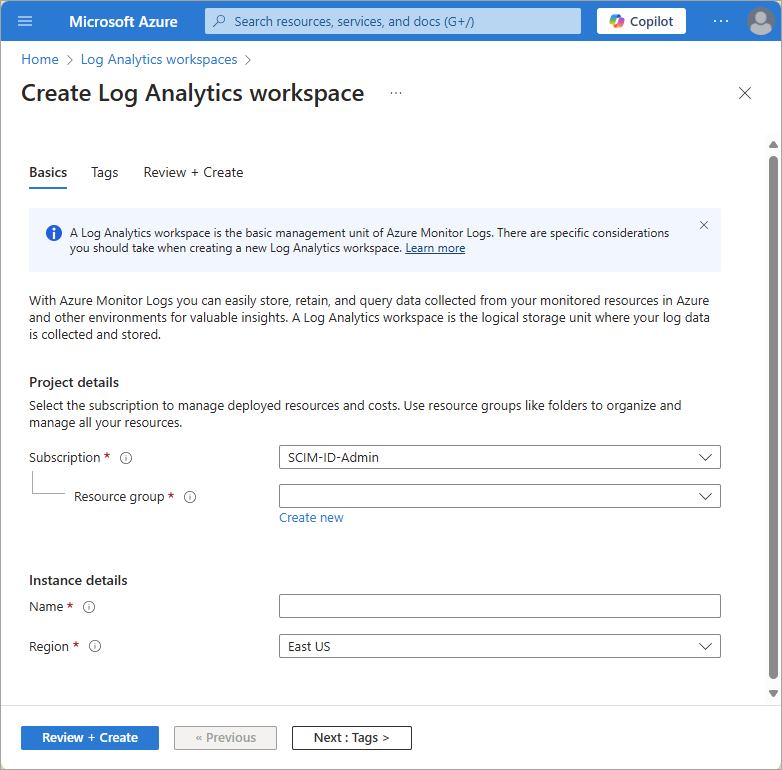Viewport: 782px width, 770px height.
Task: Click the Create new resource group link
Action: 311,518
